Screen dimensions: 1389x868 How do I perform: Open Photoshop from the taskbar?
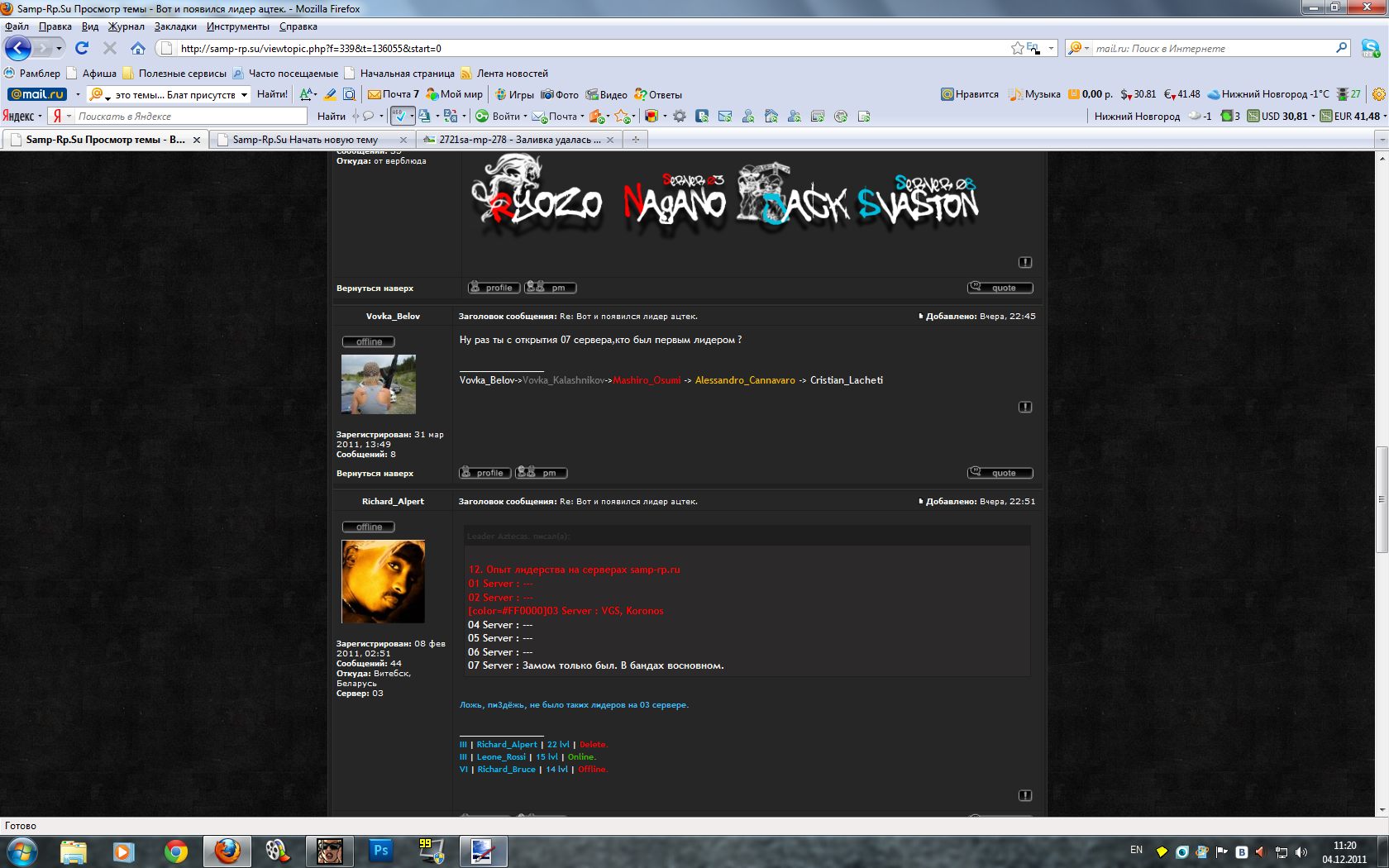[x=380, y=851]
